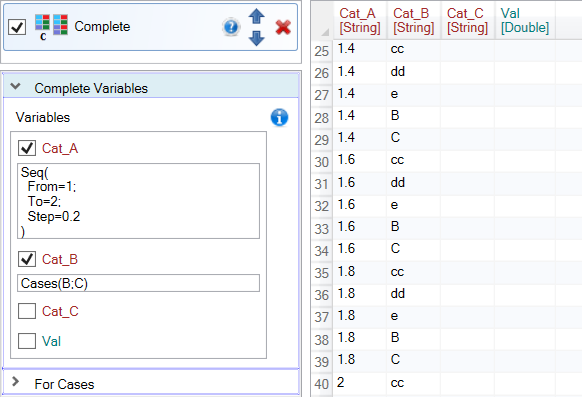Move Complete step up with arrow
Viewport: 582px width, 397px height.
(256, 16)
